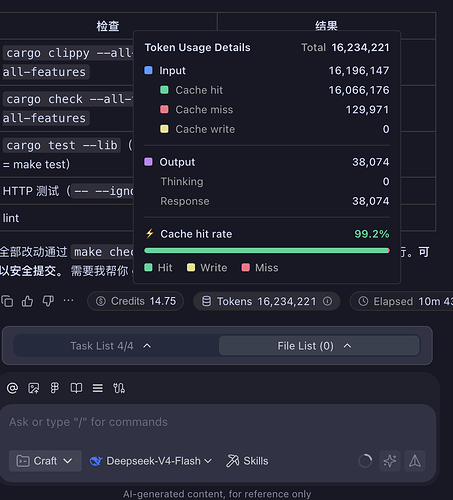
Task: Click the Craft folder icon
Action: pos(23,461)
